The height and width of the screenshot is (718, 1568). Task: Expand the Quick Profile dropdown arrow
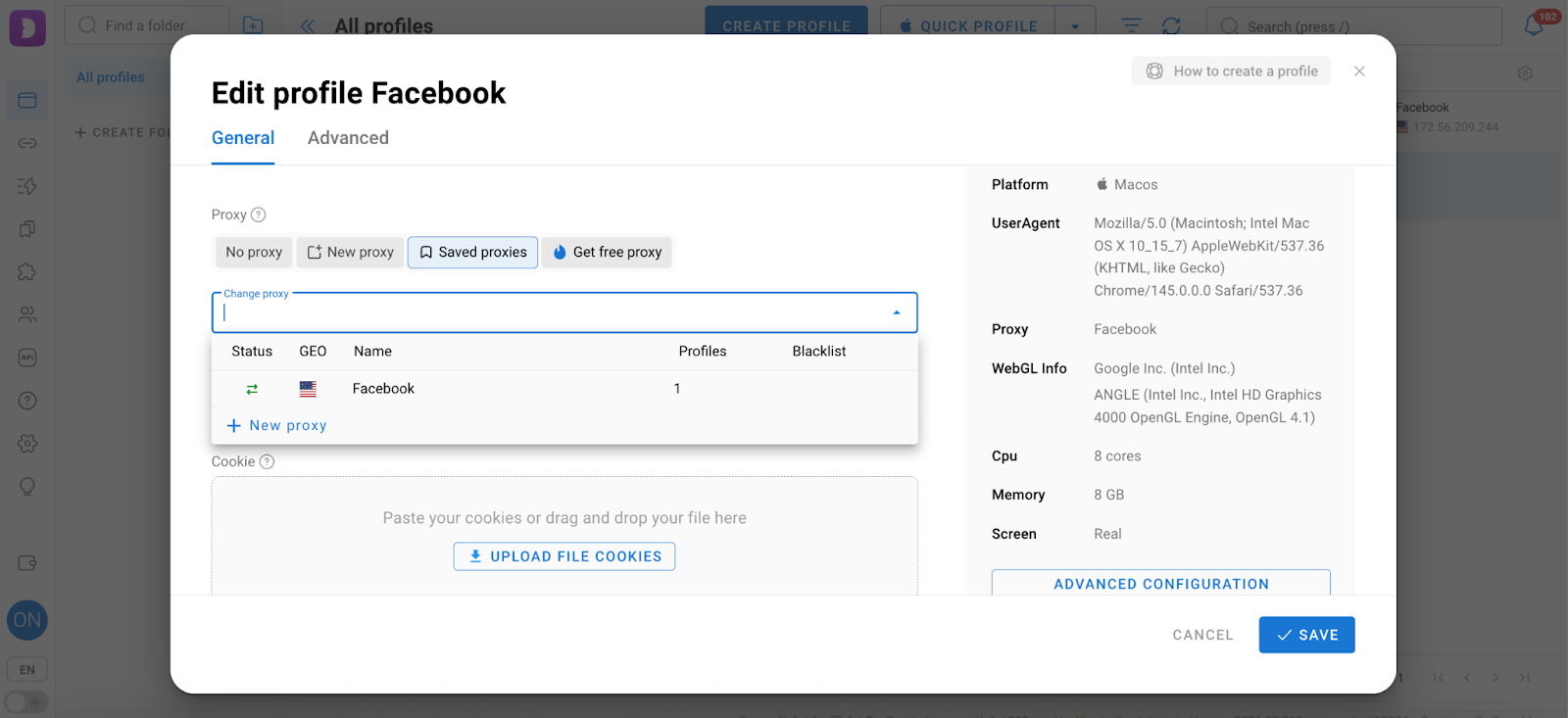pos(1075,26)
